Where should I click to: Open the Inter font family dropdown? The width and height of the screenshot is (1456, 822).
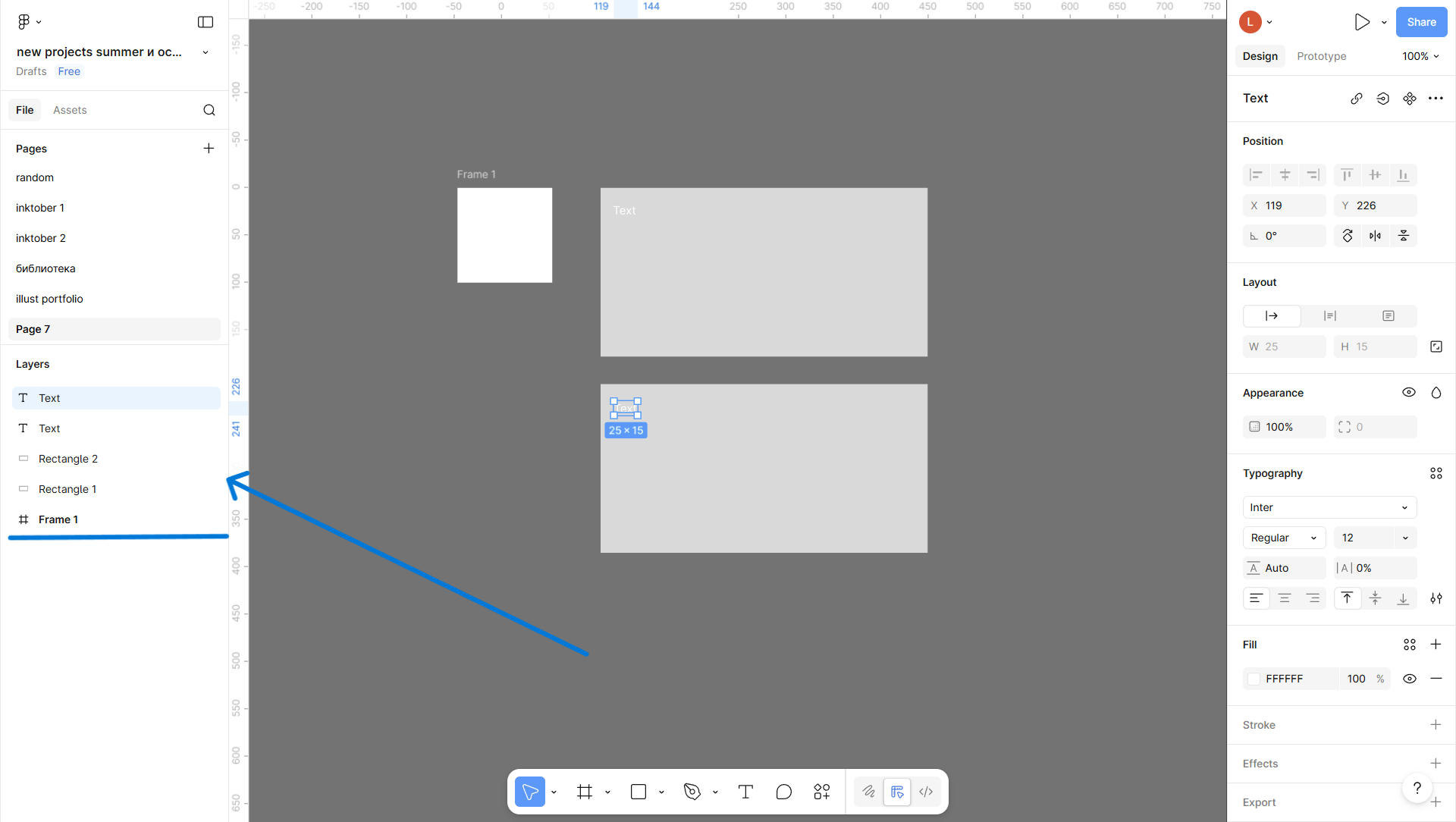click(1329, 507)
